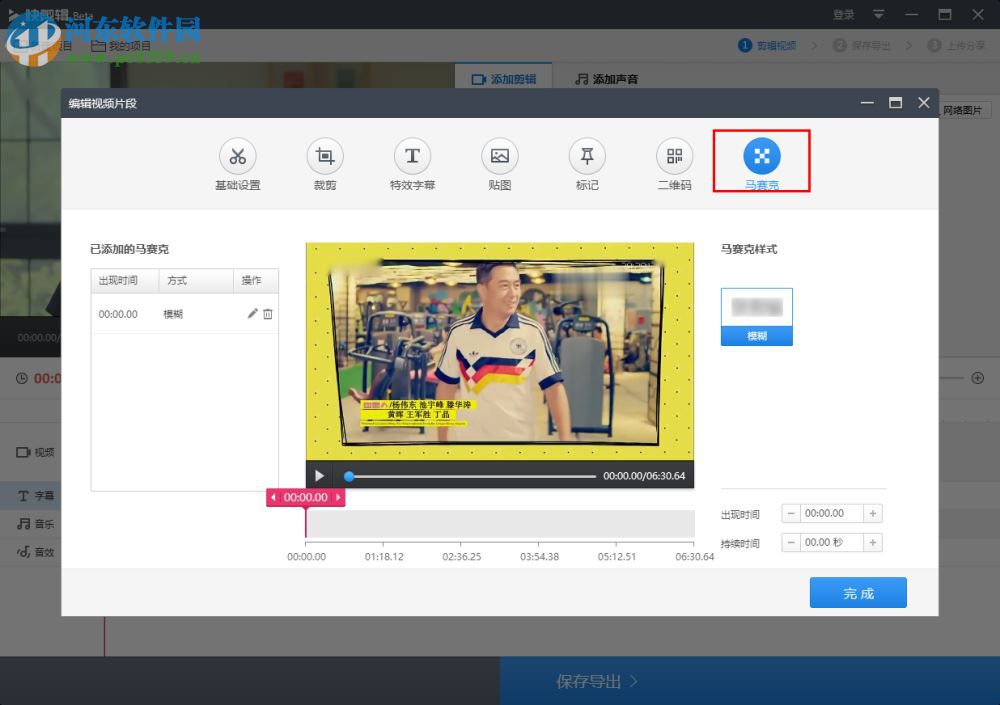
Task: Click the 出现时间 column header
Action: pyautogui.click(x=125, y=281)
